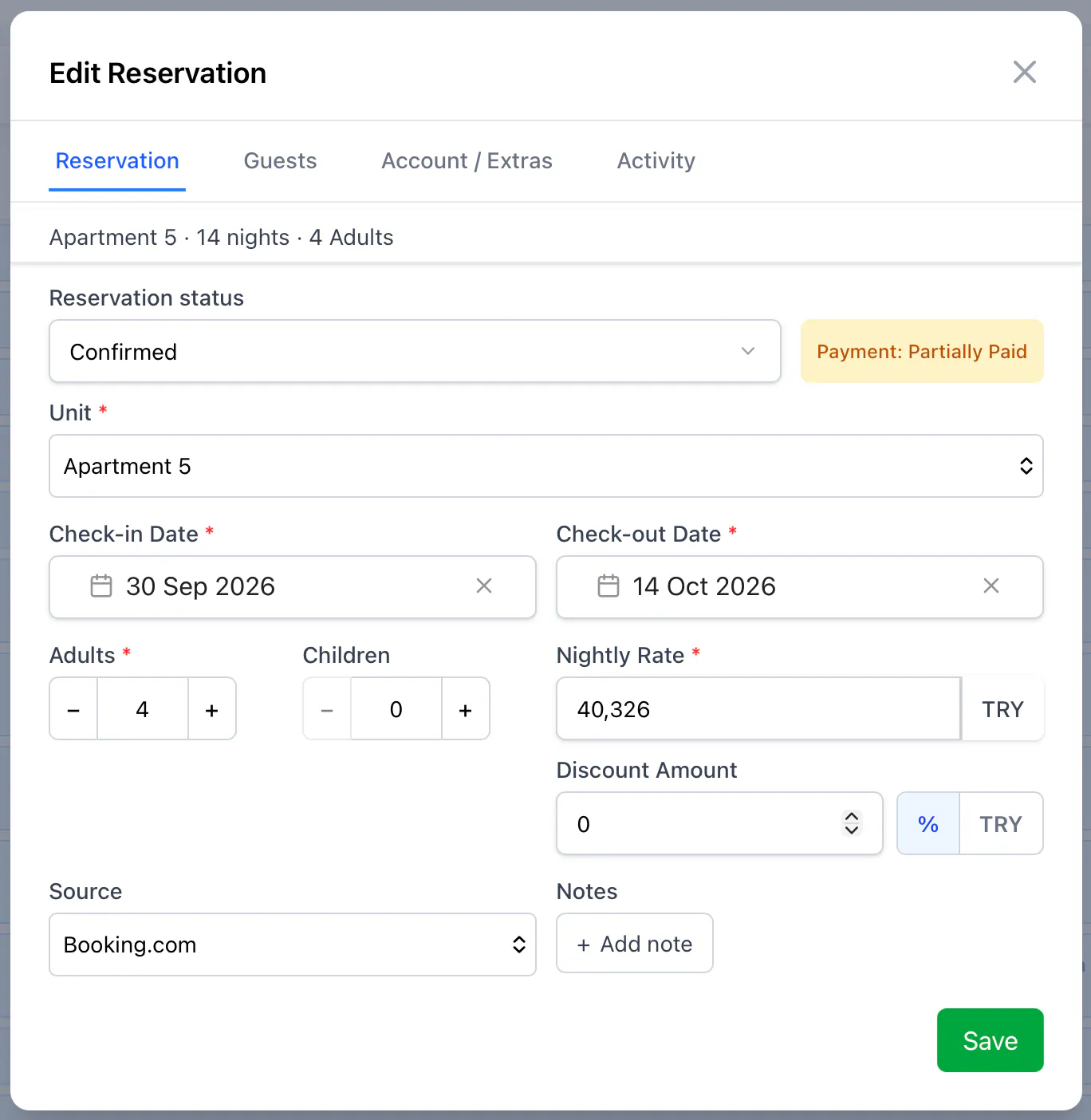Click the Check-out Date field
Screen dimensions: 1091x1120
[x=800, y=587]
